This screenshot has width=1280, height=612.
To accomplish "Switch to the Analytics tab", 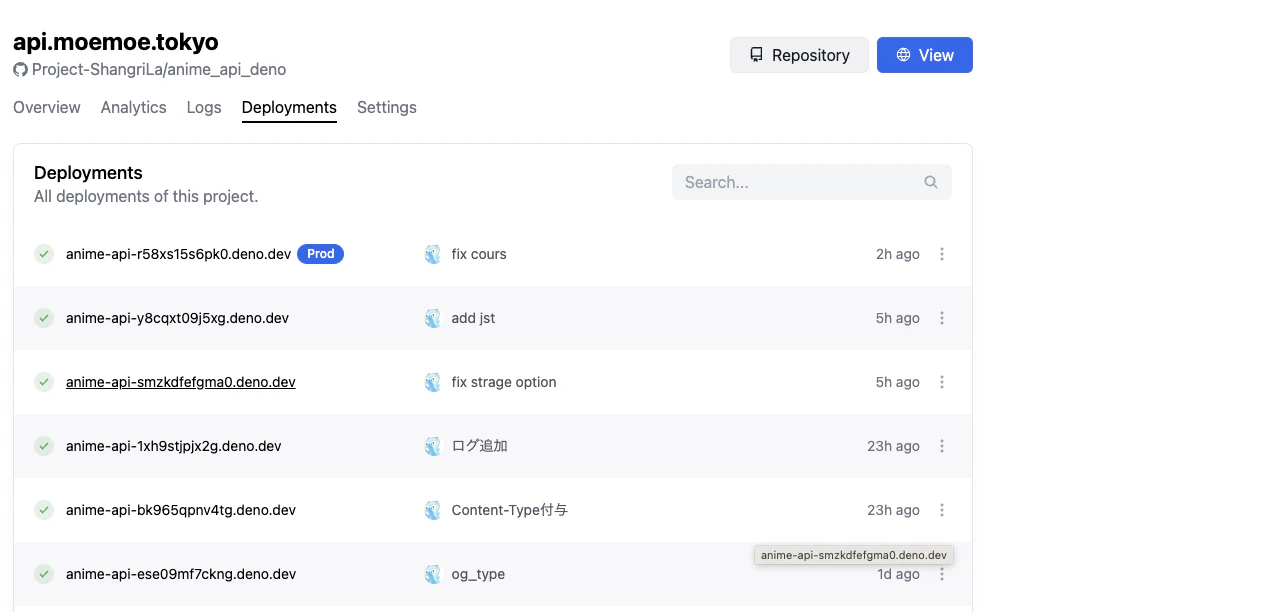I will point(133,107).
